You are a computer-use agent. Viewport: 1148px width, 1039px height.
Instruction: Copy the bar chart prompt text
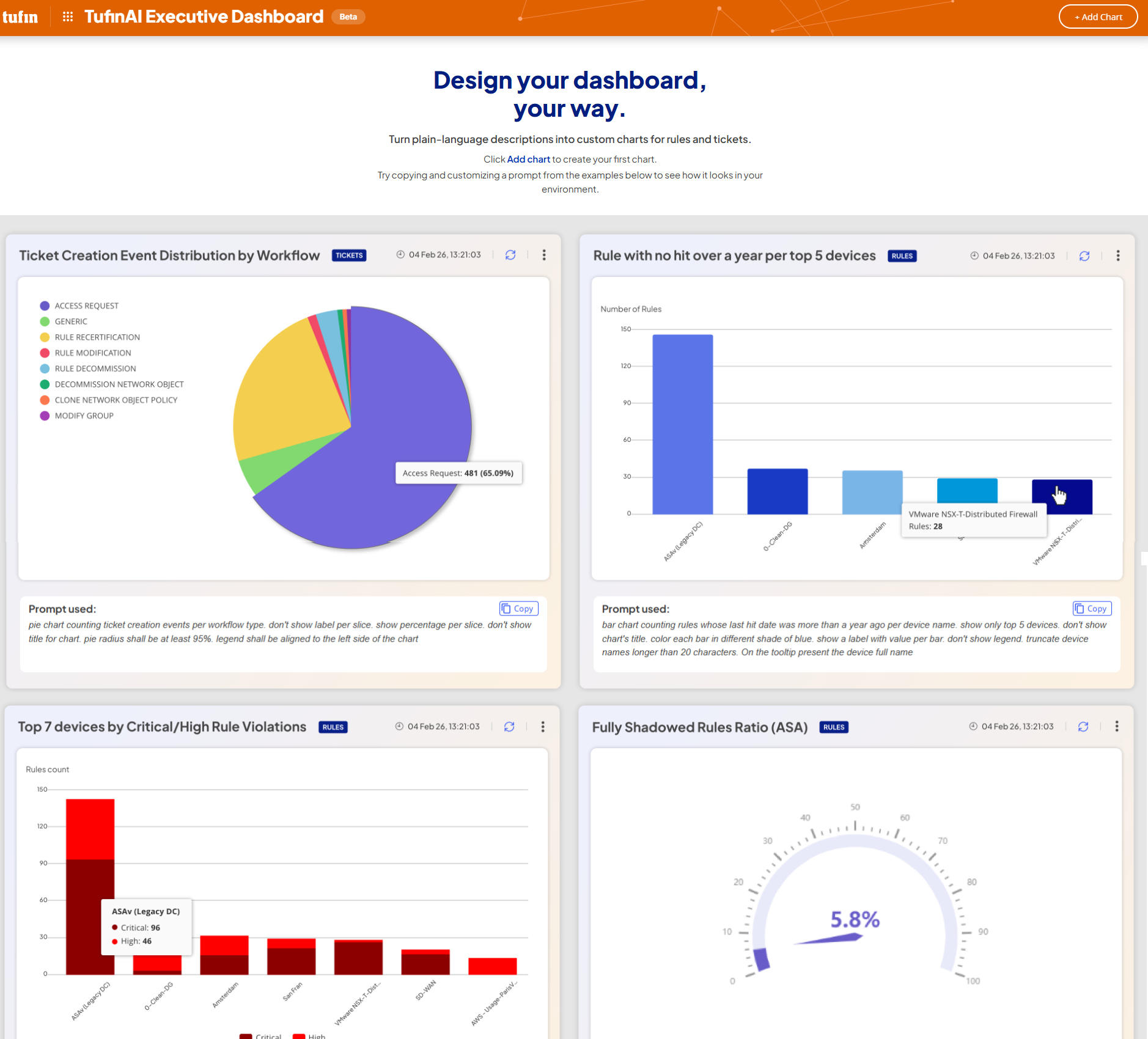pyautogui.click(x=1092, y=609)
